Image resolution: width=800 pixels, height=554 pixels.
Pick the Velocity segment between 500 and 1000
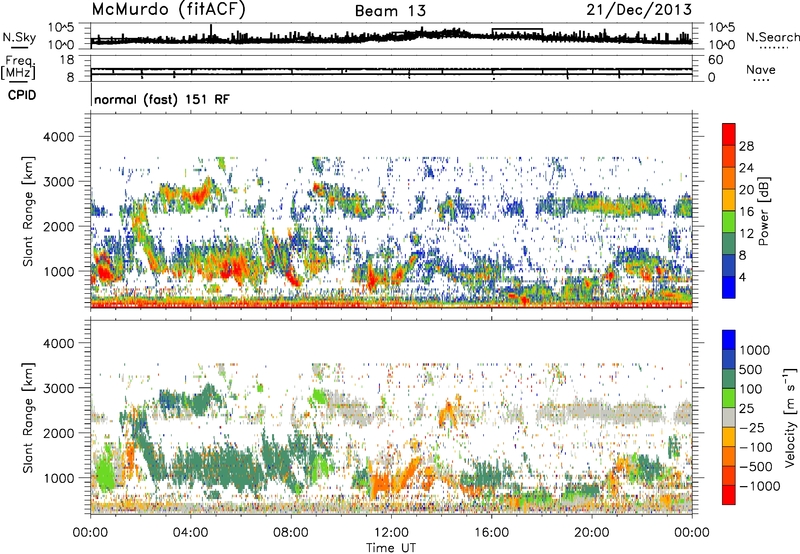[729, 359]
